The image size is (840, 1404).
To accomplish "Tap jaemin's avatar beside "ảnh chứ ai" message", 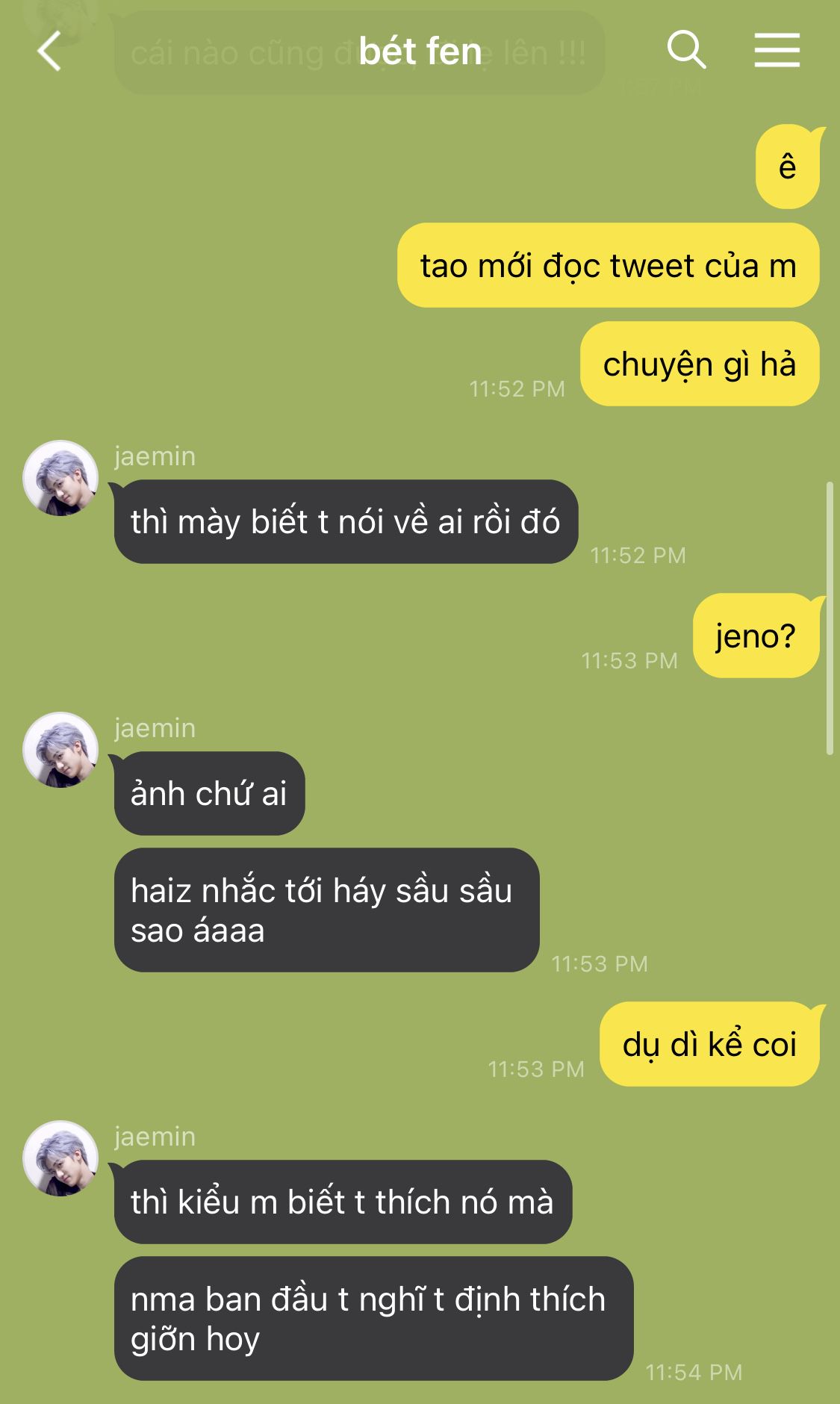I will 60,750.
